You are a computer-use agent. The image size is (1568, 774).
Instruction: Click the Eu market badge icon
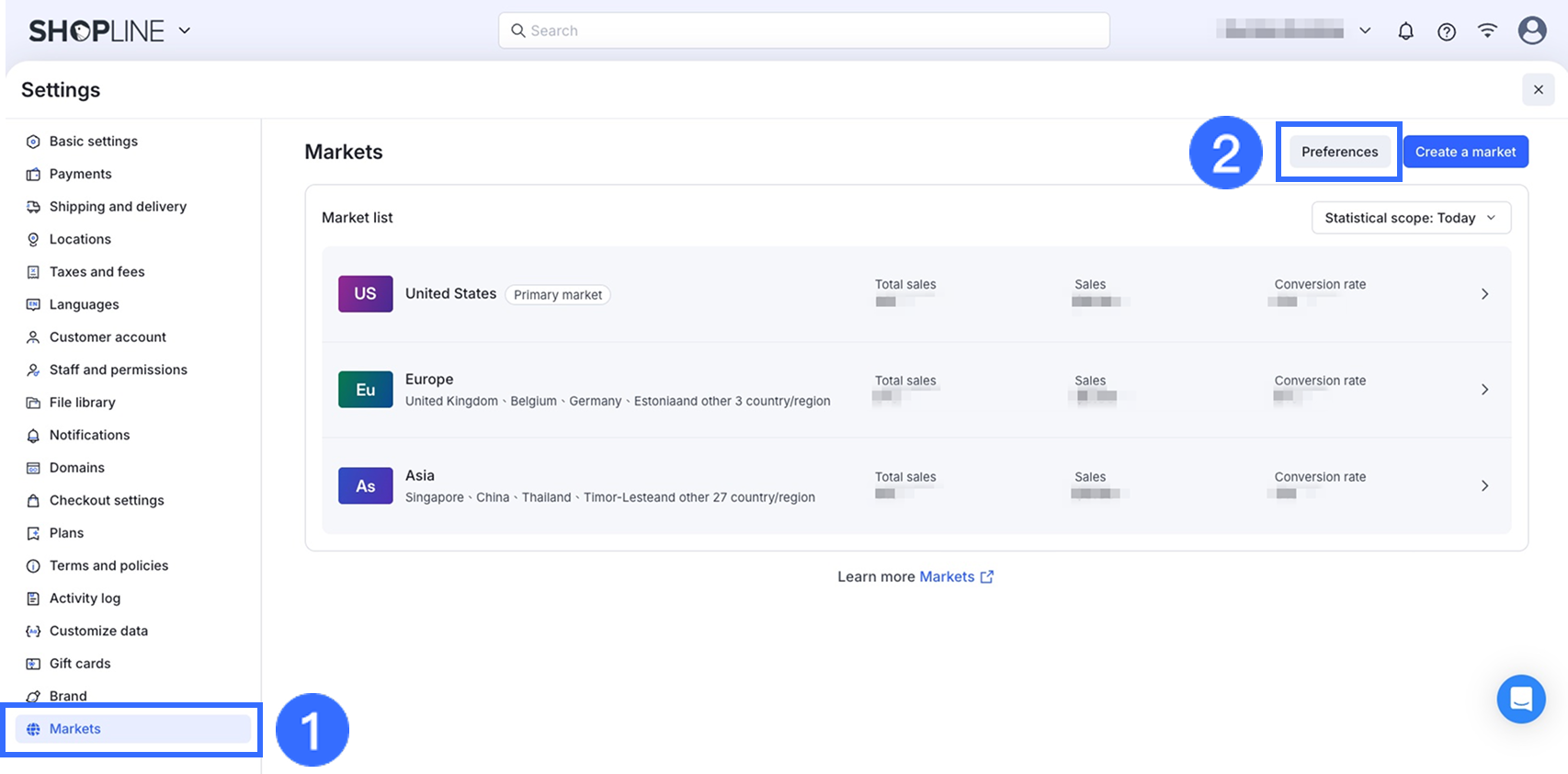365,390
